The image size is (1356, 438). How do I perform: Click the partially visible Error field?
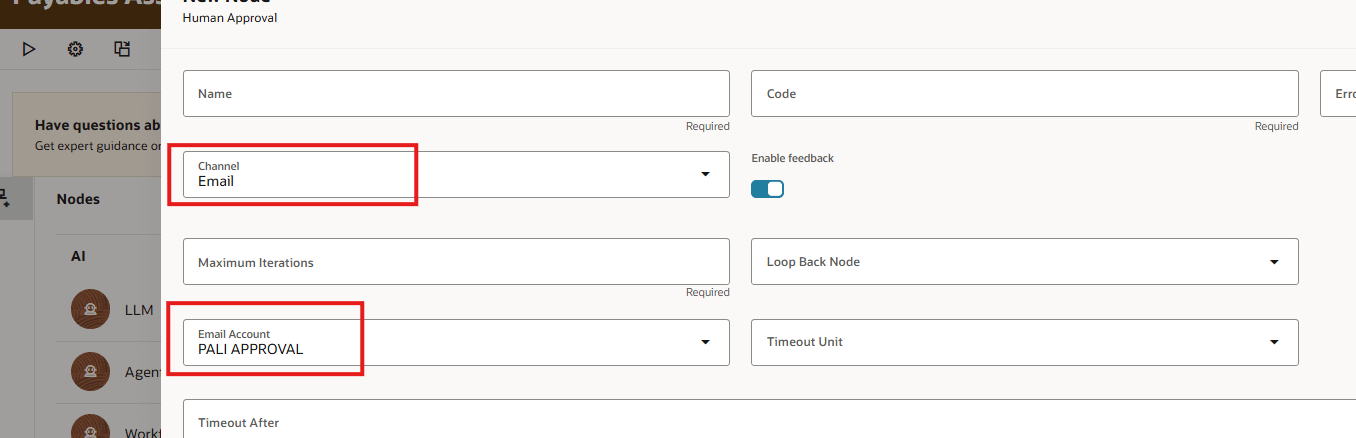1338,93
